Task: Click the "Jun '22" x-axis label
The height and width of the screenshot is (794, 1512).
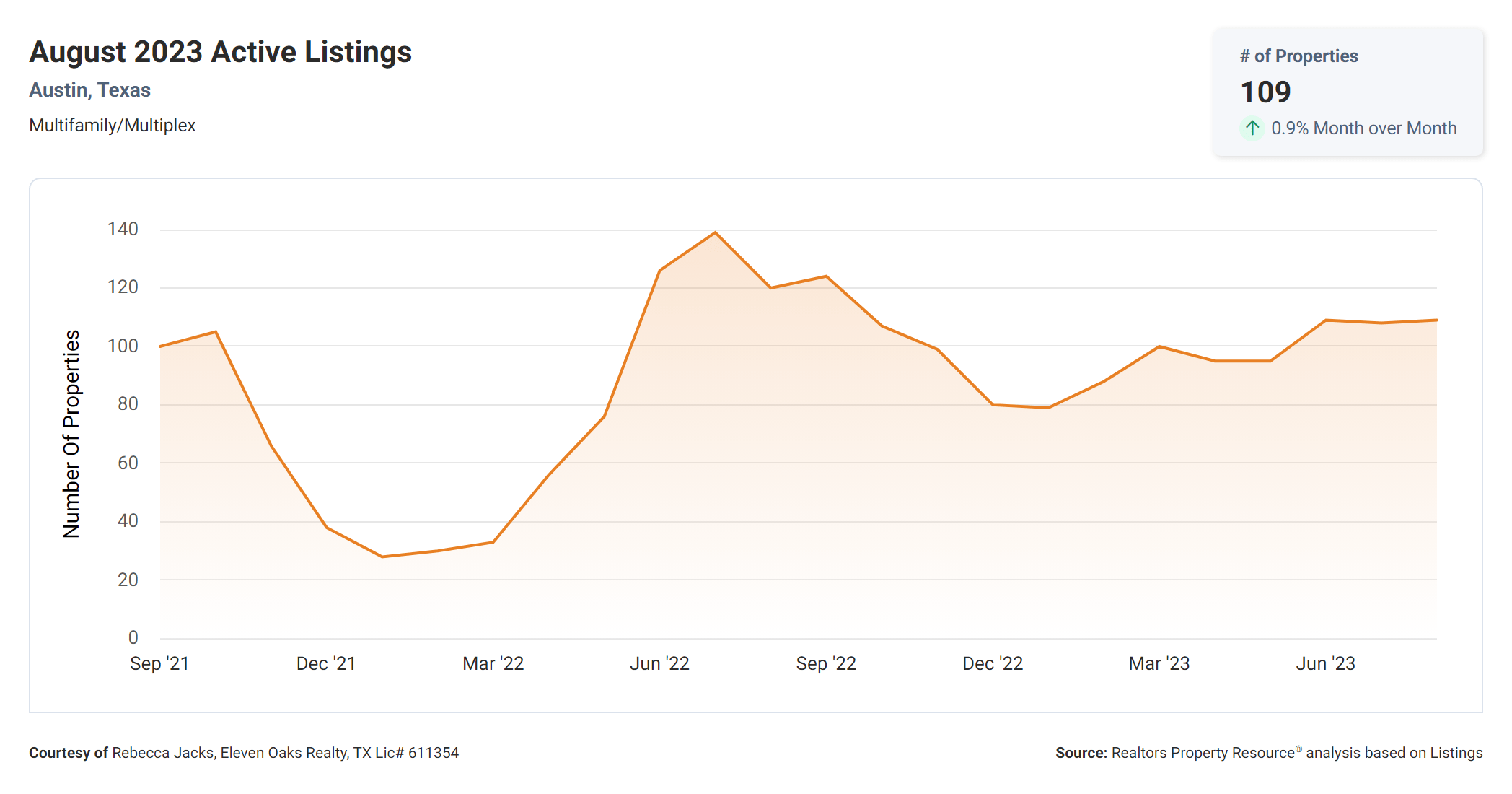Action: 659,663
